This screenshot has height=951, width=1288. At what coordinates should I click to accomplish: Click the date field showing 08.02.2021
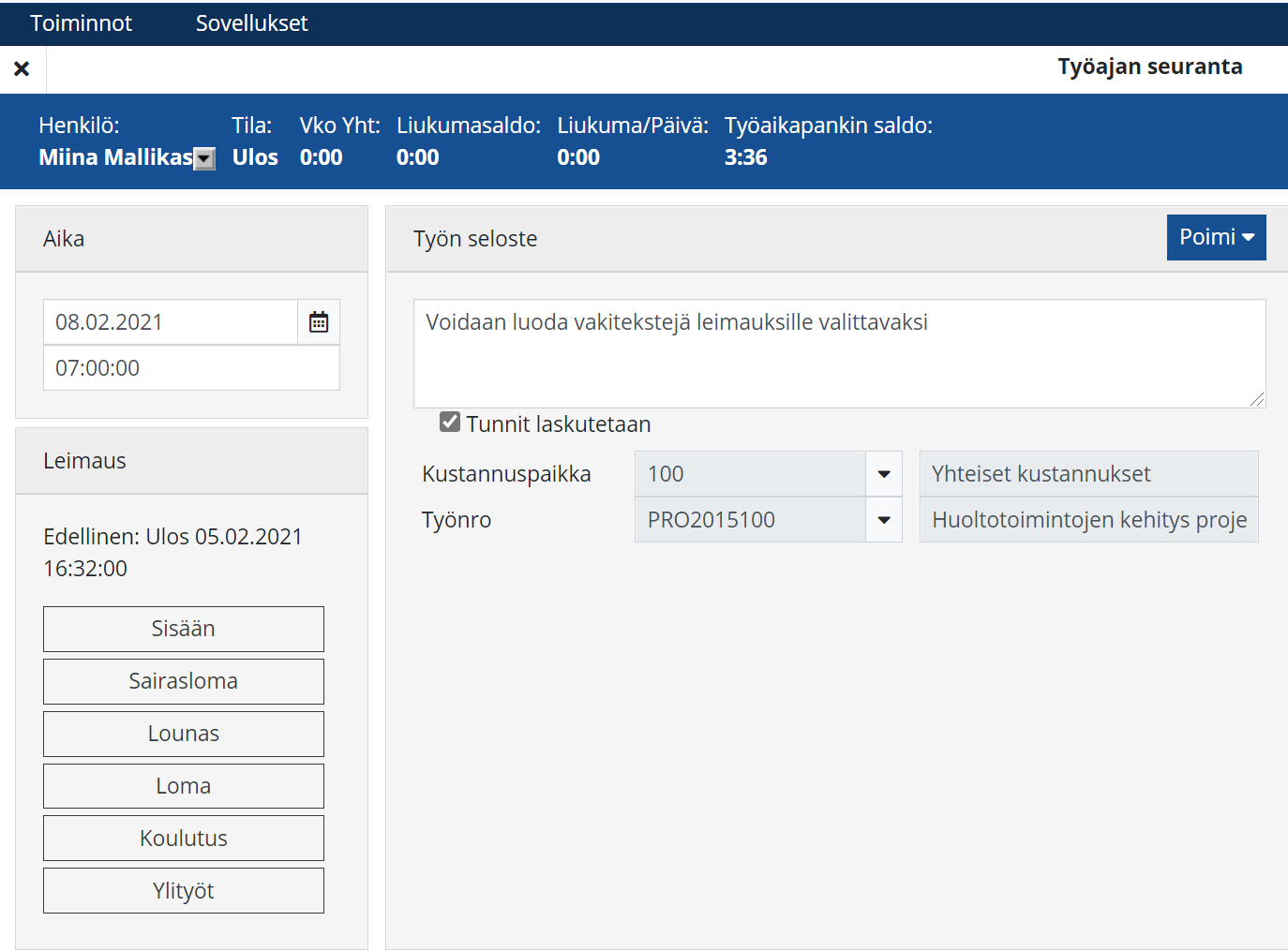pyautogui.click(x=171, y=322)
